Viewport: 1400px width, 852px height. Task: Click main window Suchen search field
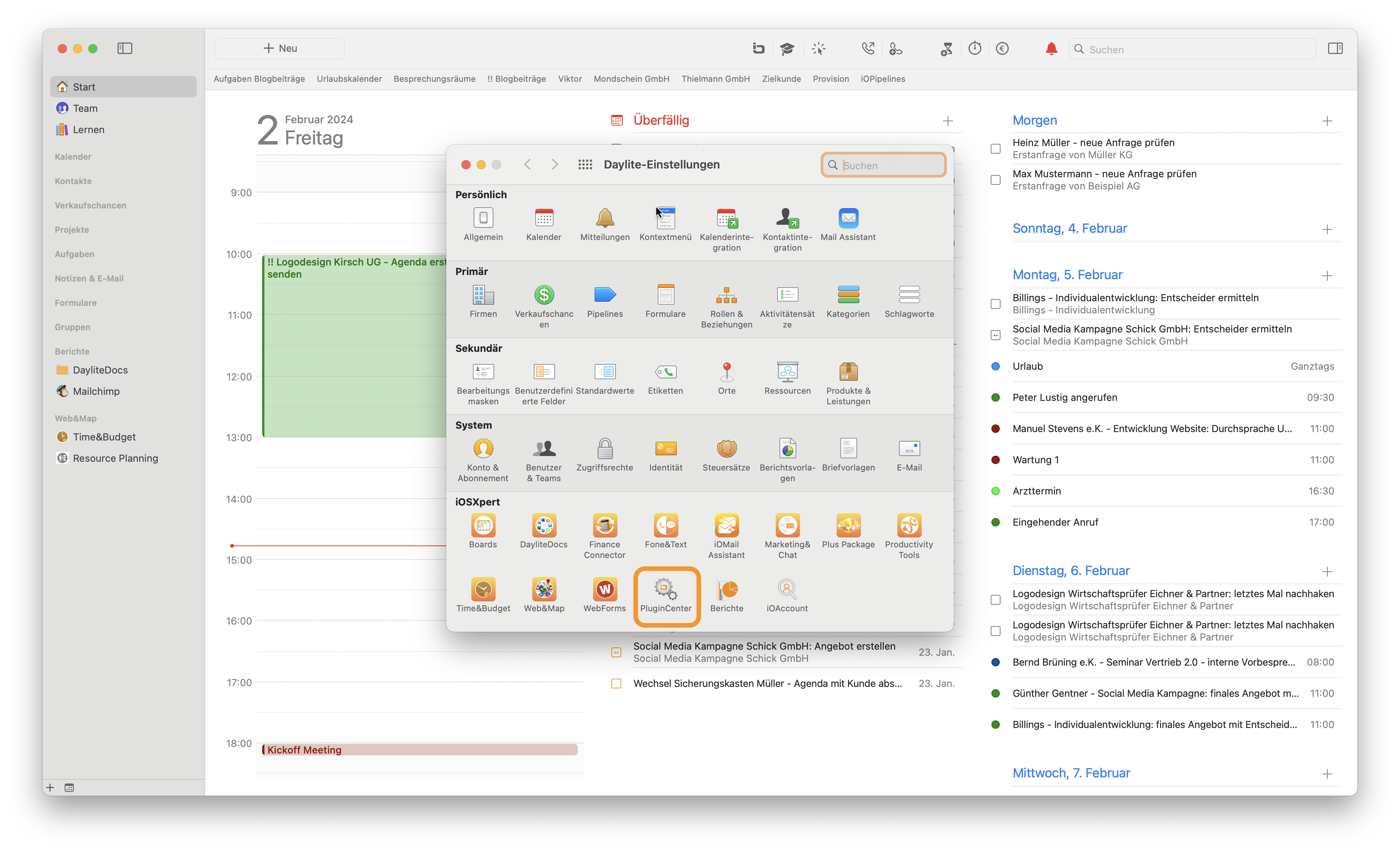1192,49
